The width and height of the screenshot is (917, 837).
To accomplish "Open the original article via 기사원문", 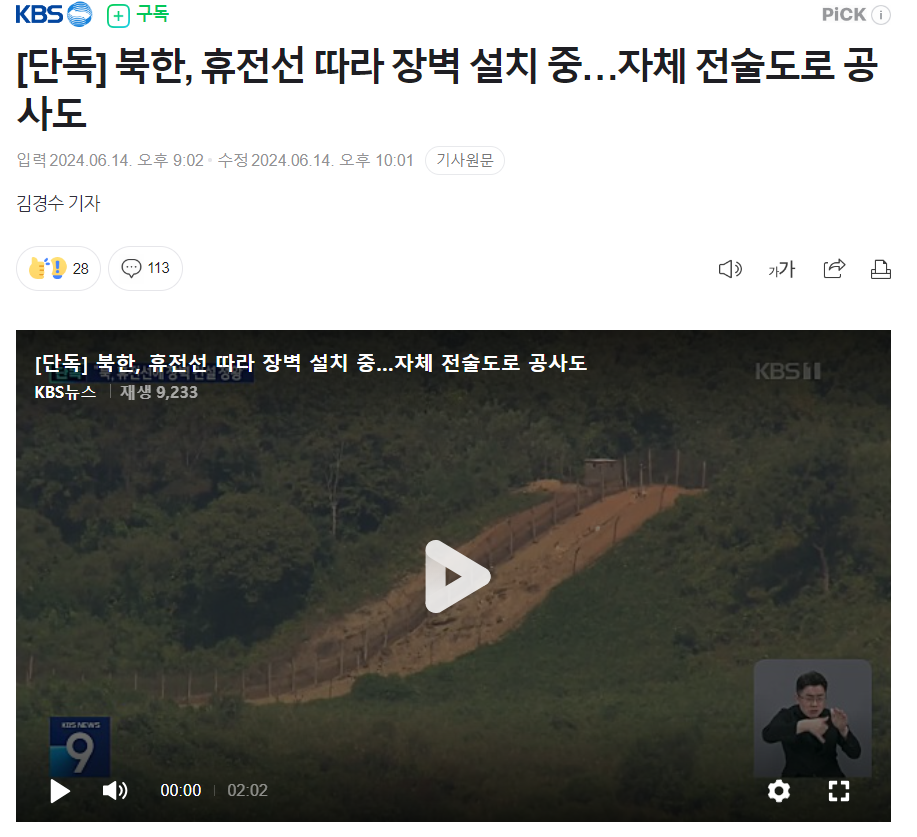I will [x=465, y=160].
